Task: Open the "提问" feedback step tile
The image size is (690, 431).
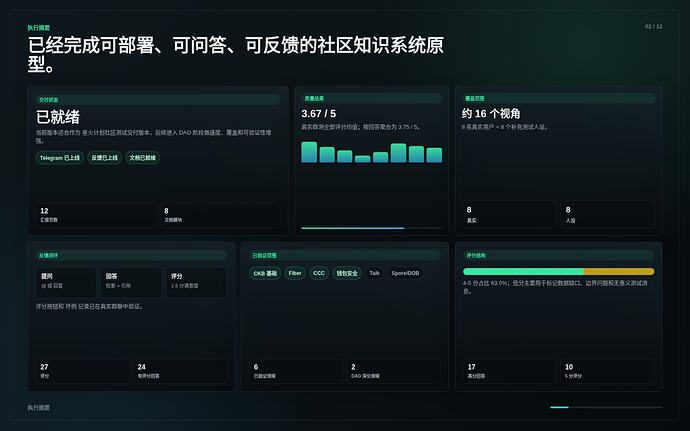Action: pos(66,282)
